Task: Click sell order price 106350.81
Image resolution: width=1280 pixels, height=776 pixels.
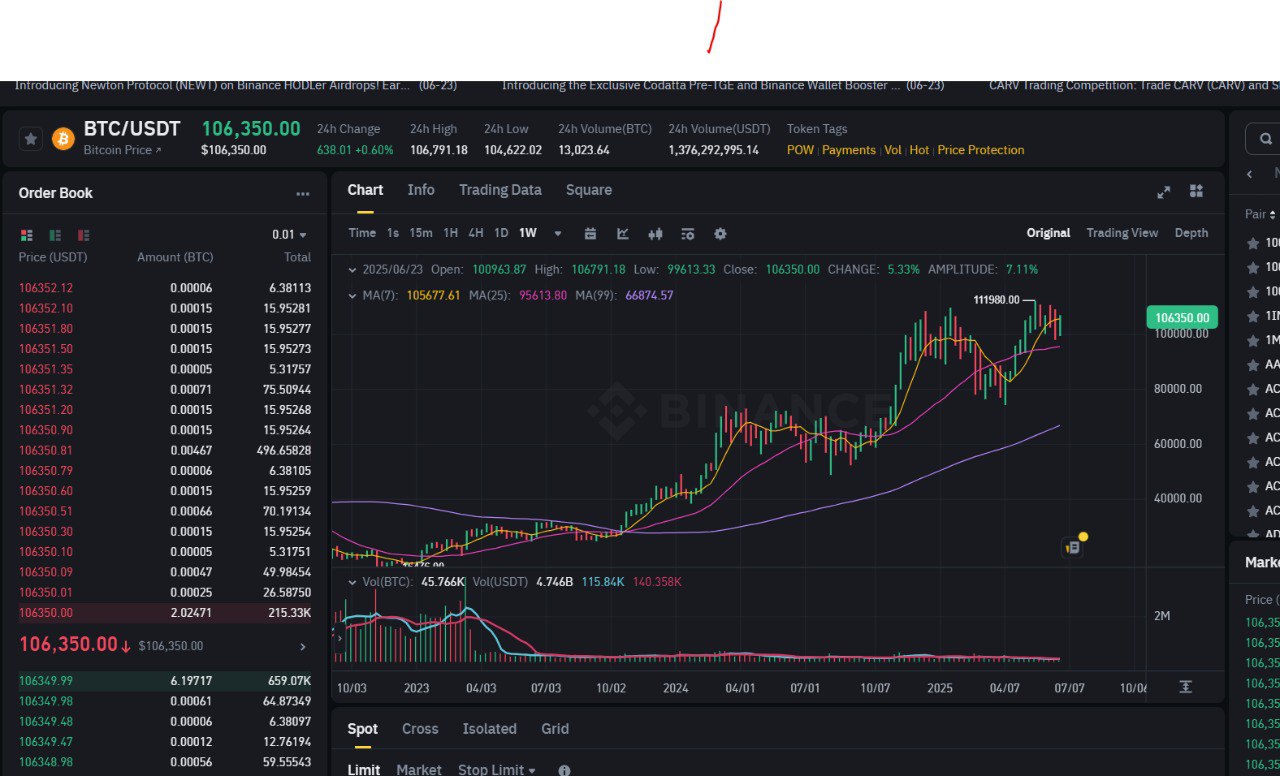Action: 46,450
